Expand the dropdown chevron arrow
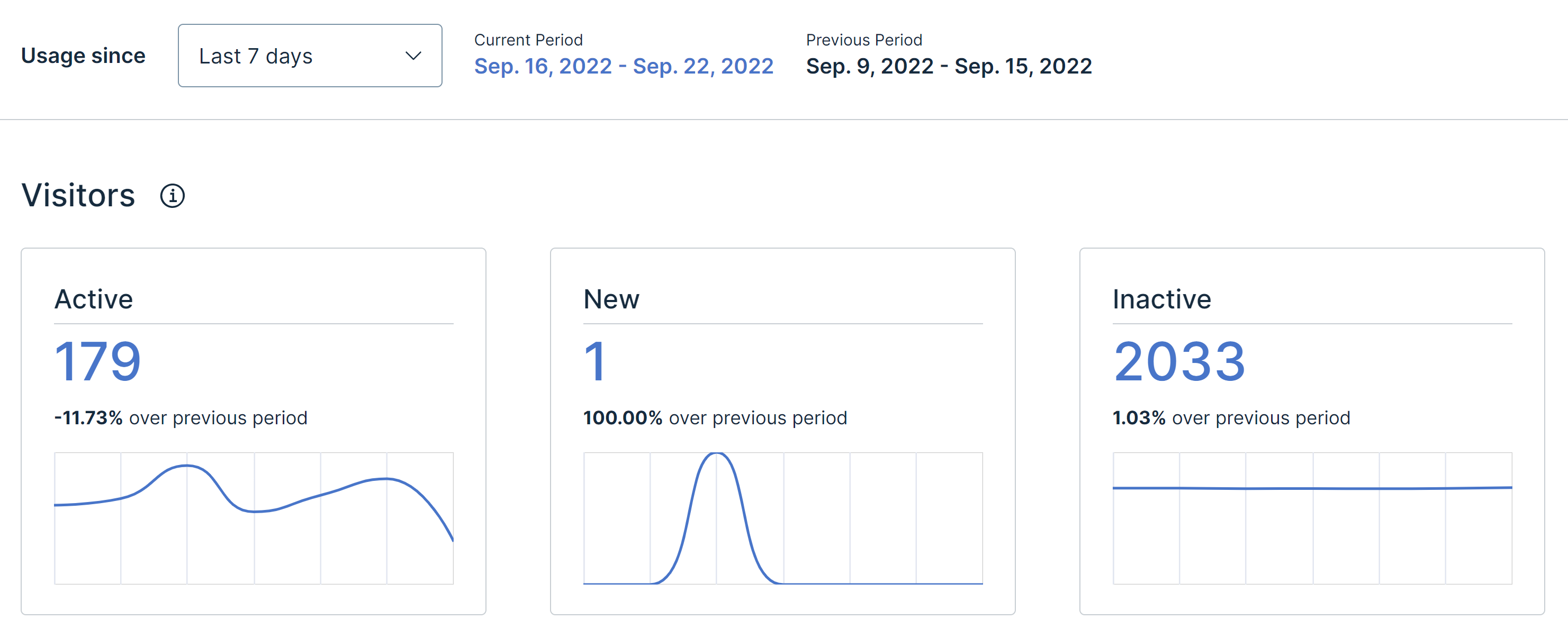The height and width of the screenshot is (638, 1568). pyautogui.click(x=413, y=56)
